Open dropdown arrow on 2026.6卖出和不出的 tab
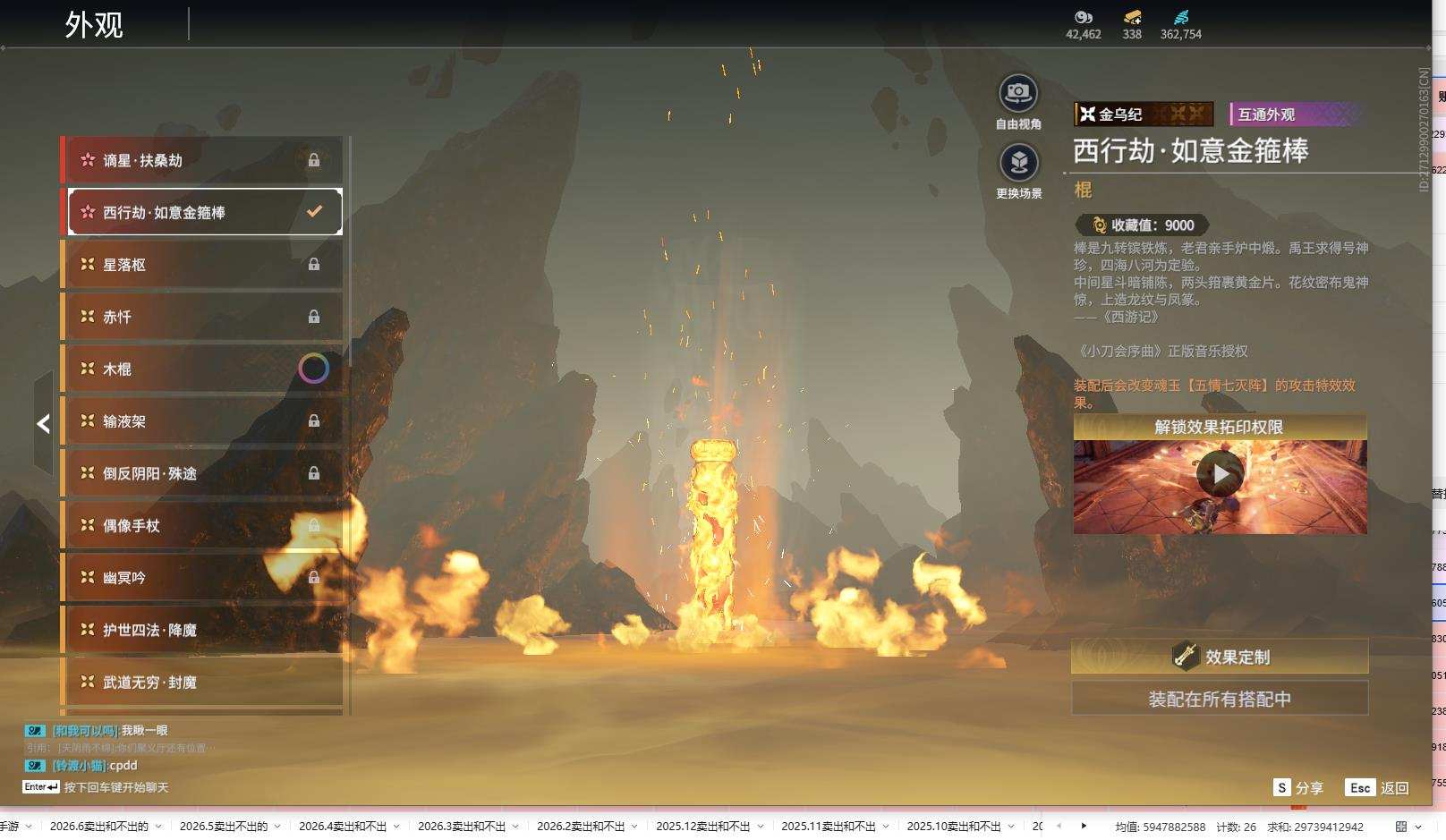1446x840 pixels. click(x=158, y=826)
